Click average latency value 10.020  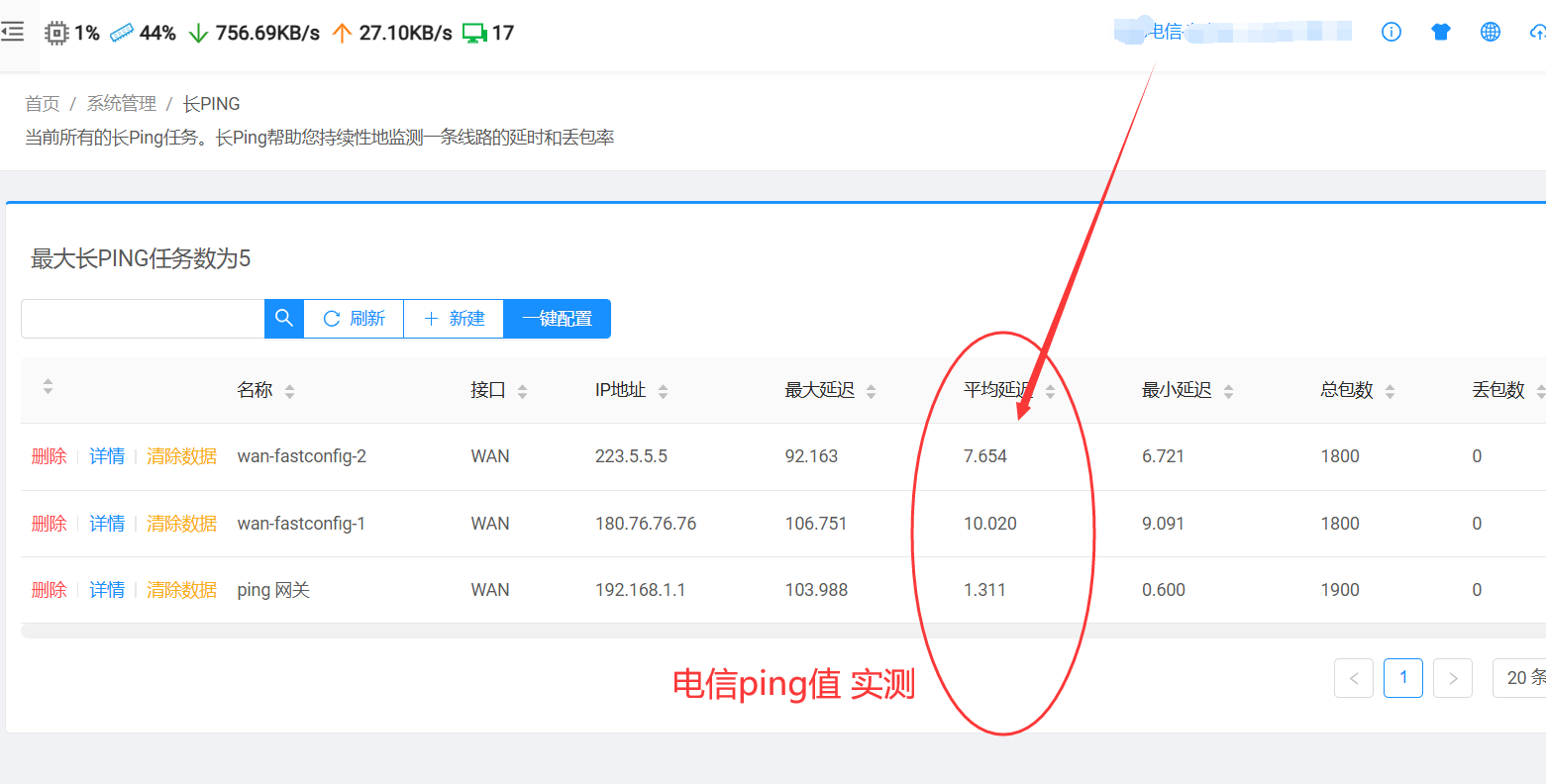point(990,524)
